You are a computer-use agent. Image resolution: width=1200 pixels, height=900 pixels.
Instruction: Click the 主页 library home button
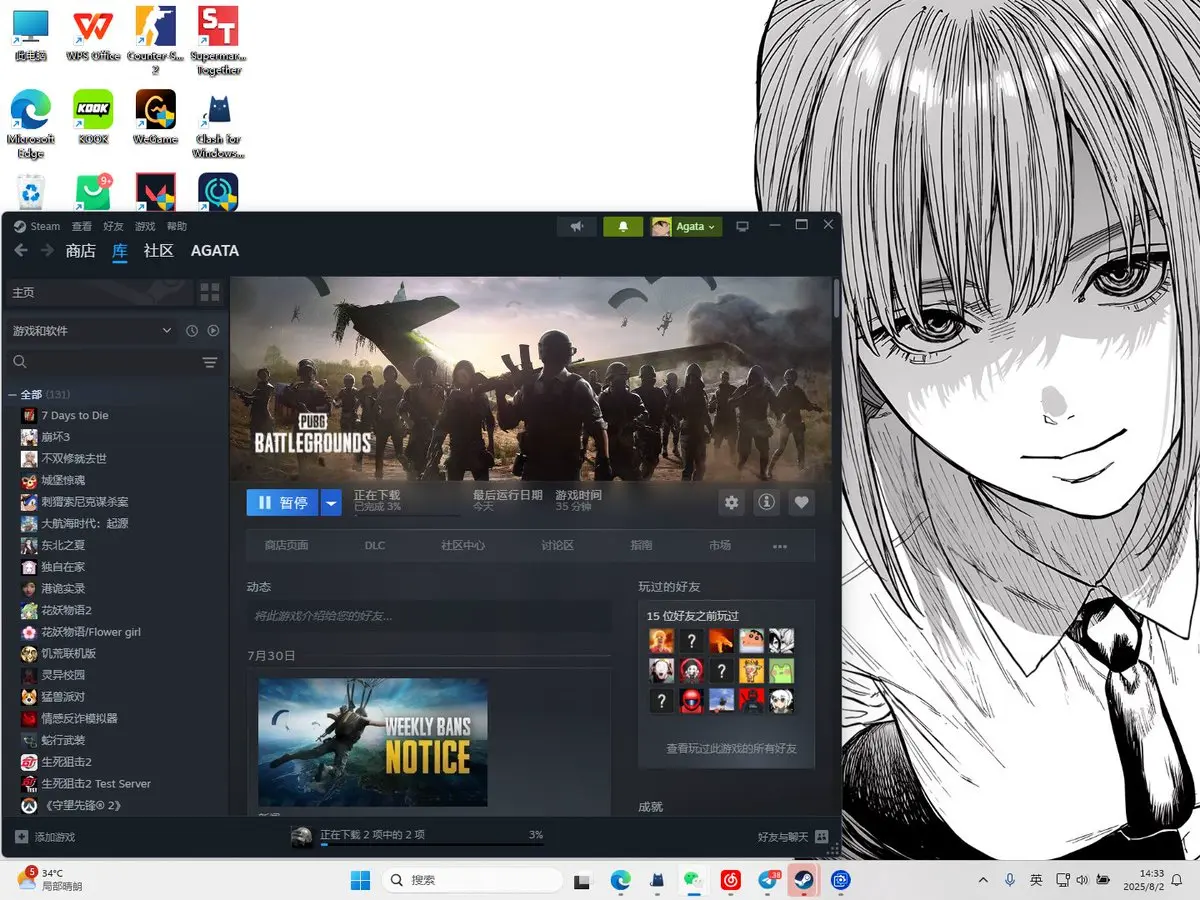(98, 292)
